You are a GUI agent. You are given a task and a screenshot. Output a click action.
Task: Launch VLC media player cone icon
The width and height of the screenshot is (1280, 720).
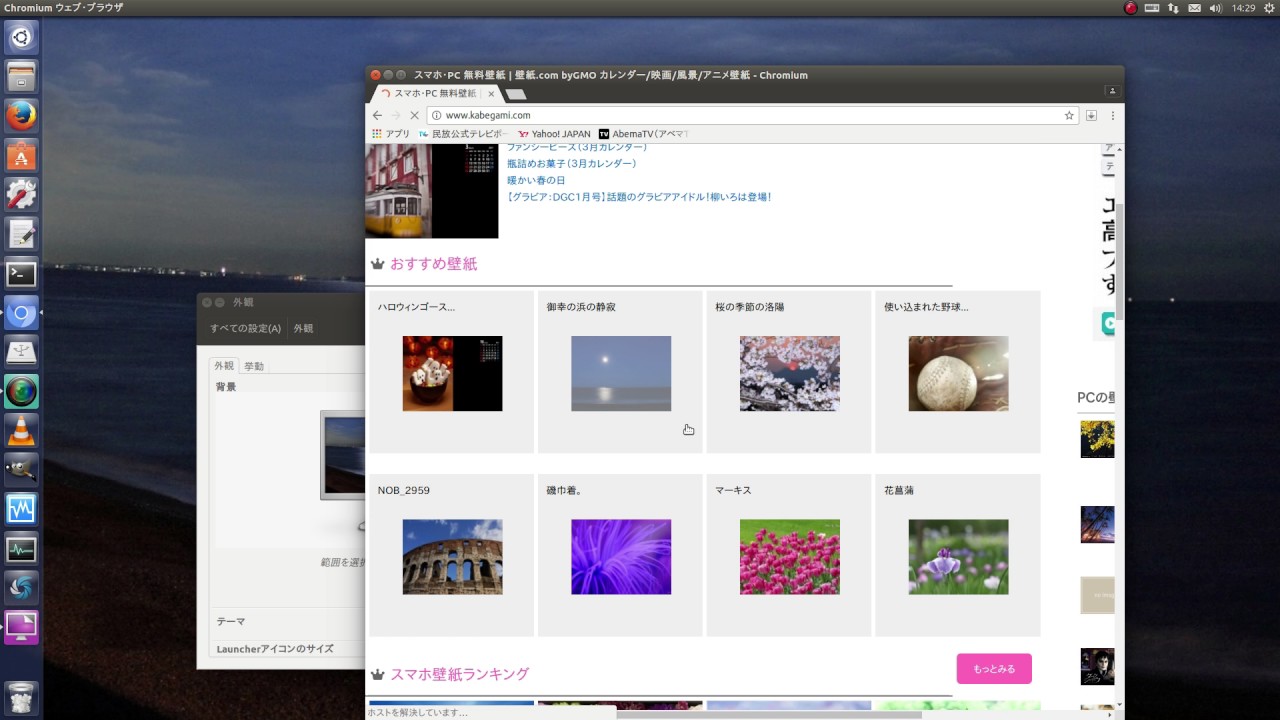click(21, 431)
